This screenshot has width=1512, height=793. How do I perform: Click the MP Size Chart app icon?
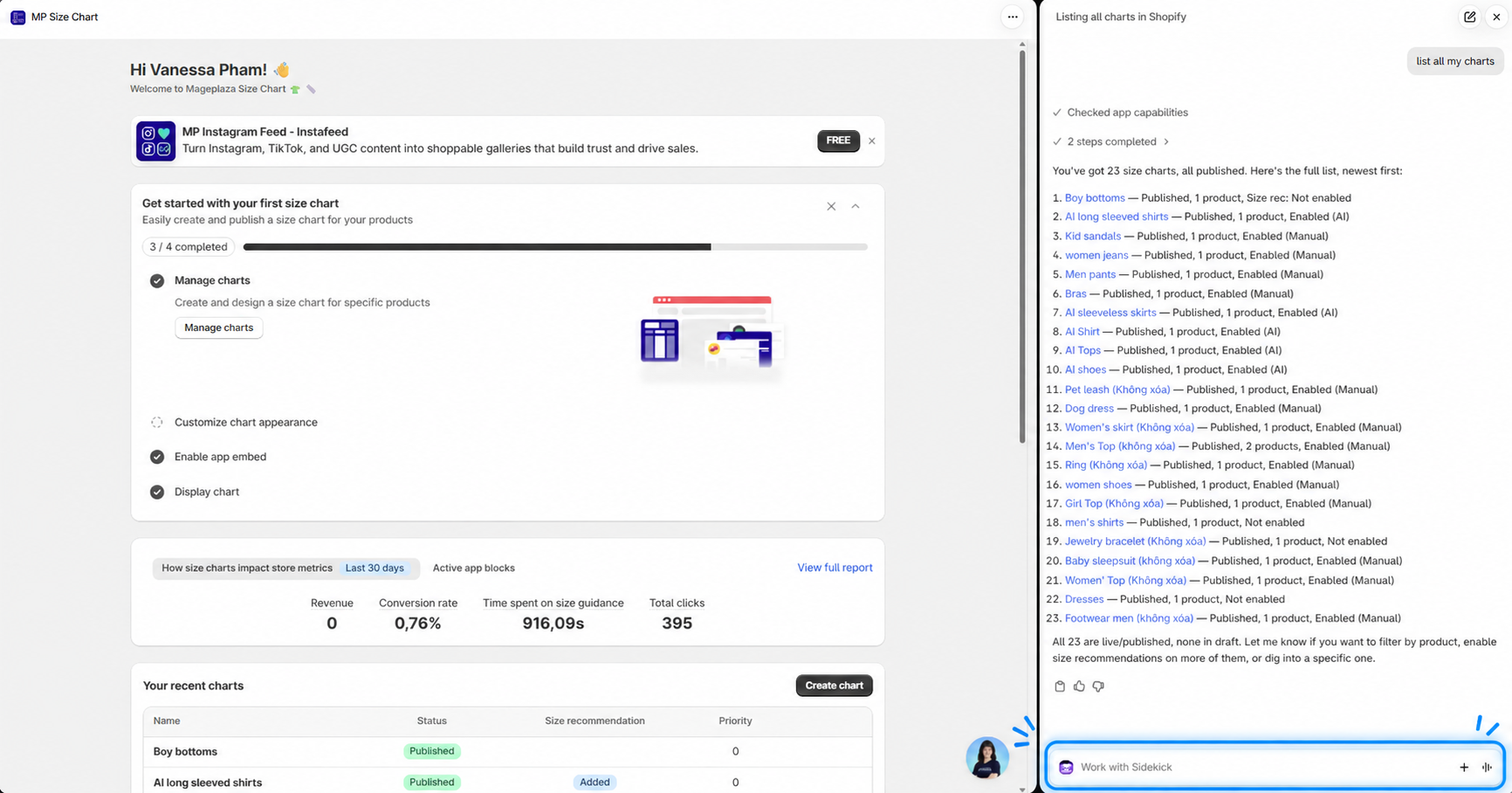(x=17, y=17)
